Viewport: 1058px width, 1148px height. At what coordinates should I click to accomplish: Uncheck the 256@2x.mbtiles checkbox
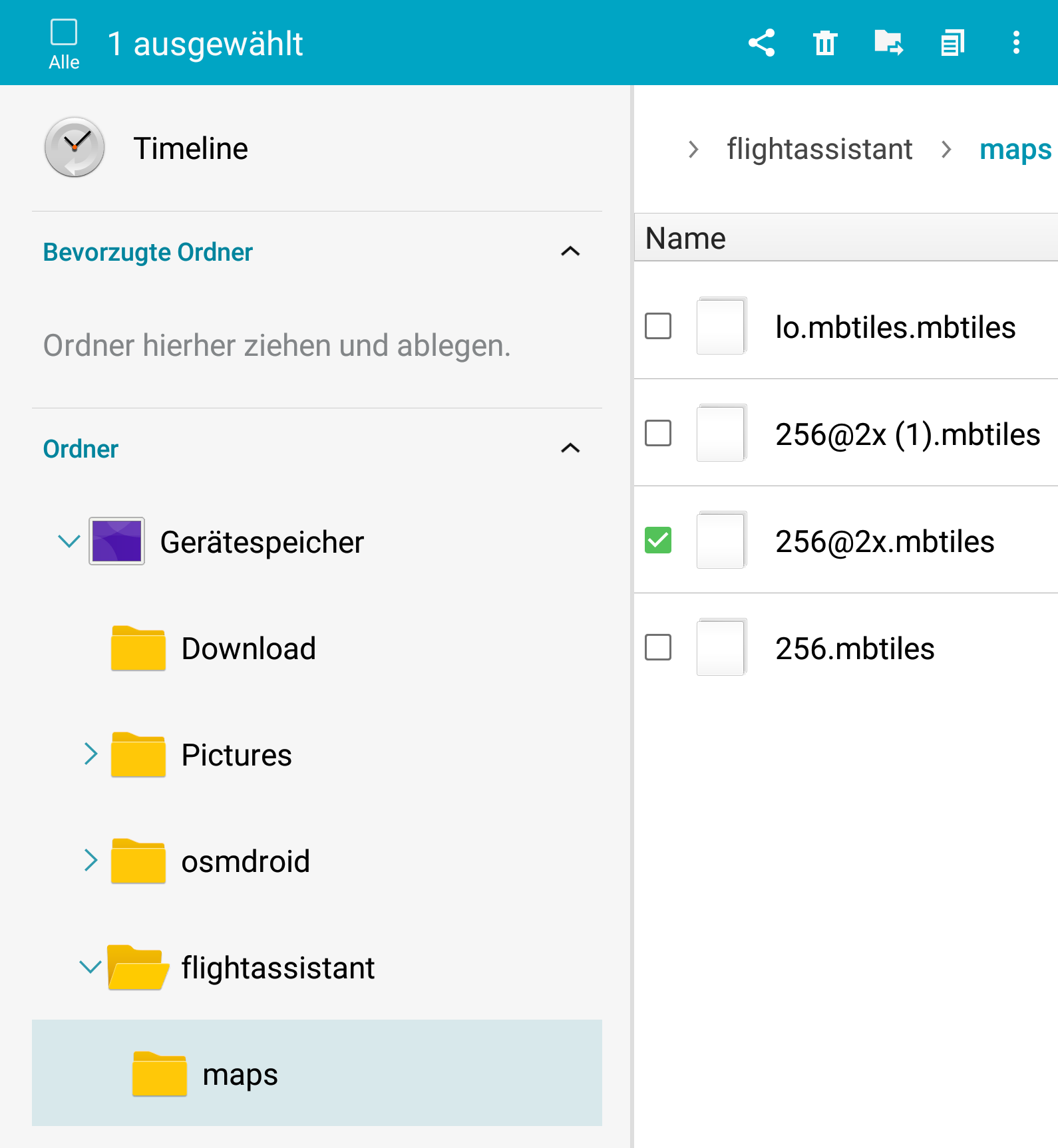(x=658, y=540)
